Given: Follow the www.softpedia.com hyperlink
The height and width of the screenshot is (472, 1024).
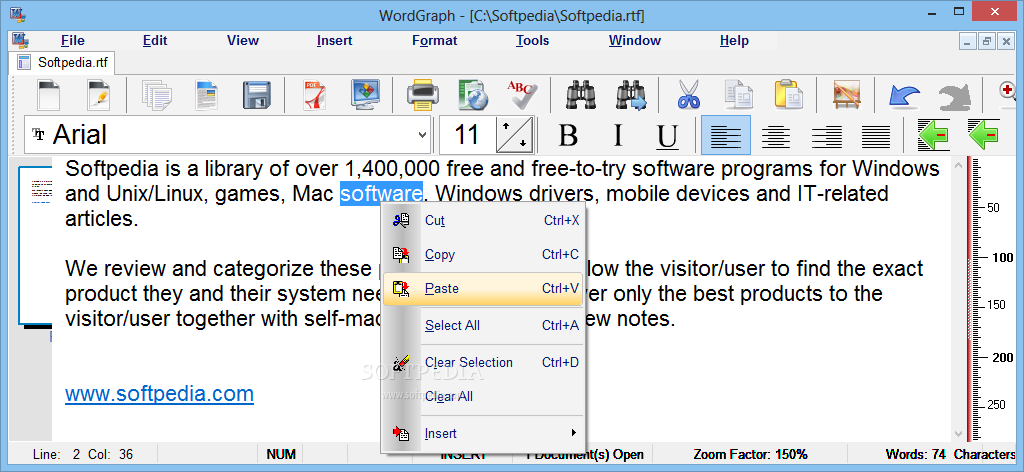Looking at the screenshot, I should (159, 394).
